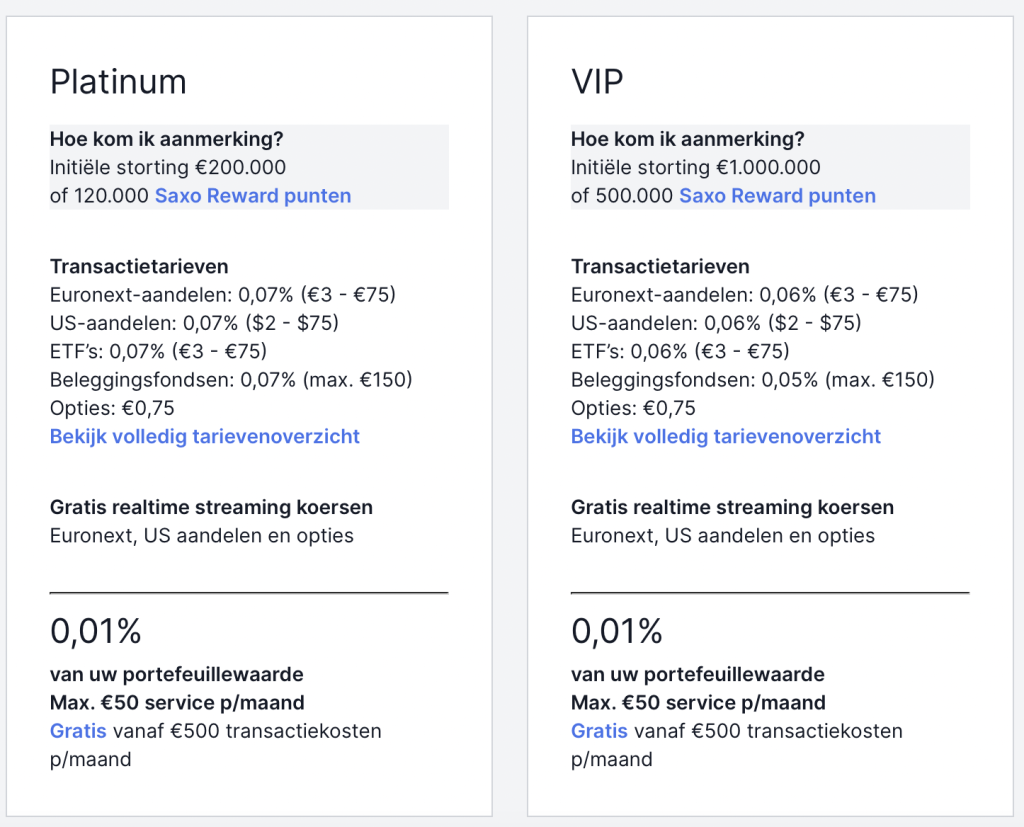Viewport: 1024px width, 827px height.
Task: Click the 0,01% rate in the VIP card
Action: pyautogui.click(x=617, y=630)
